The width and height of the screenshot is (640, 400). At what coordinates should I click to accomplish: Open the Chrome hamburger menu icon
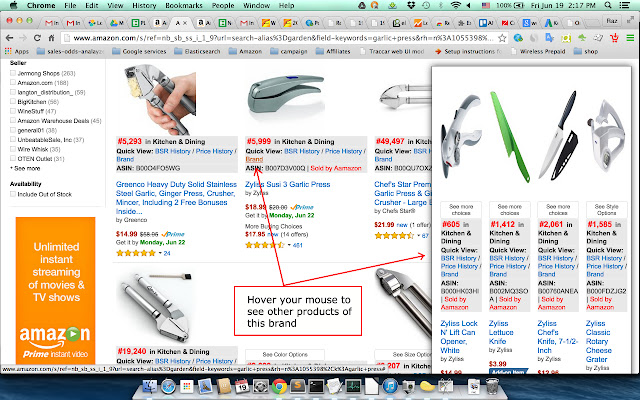pos(630,38)
